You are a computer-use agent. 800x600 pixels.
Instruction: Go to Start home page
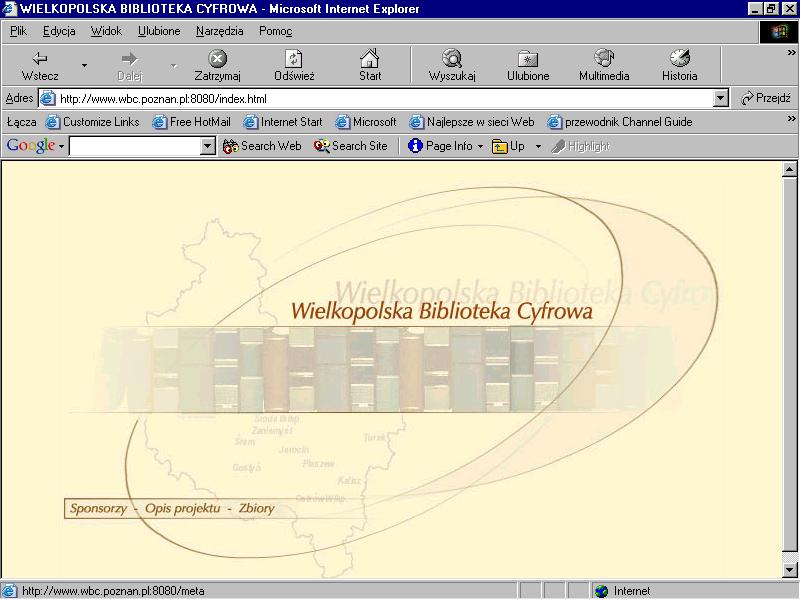[370, 65]
